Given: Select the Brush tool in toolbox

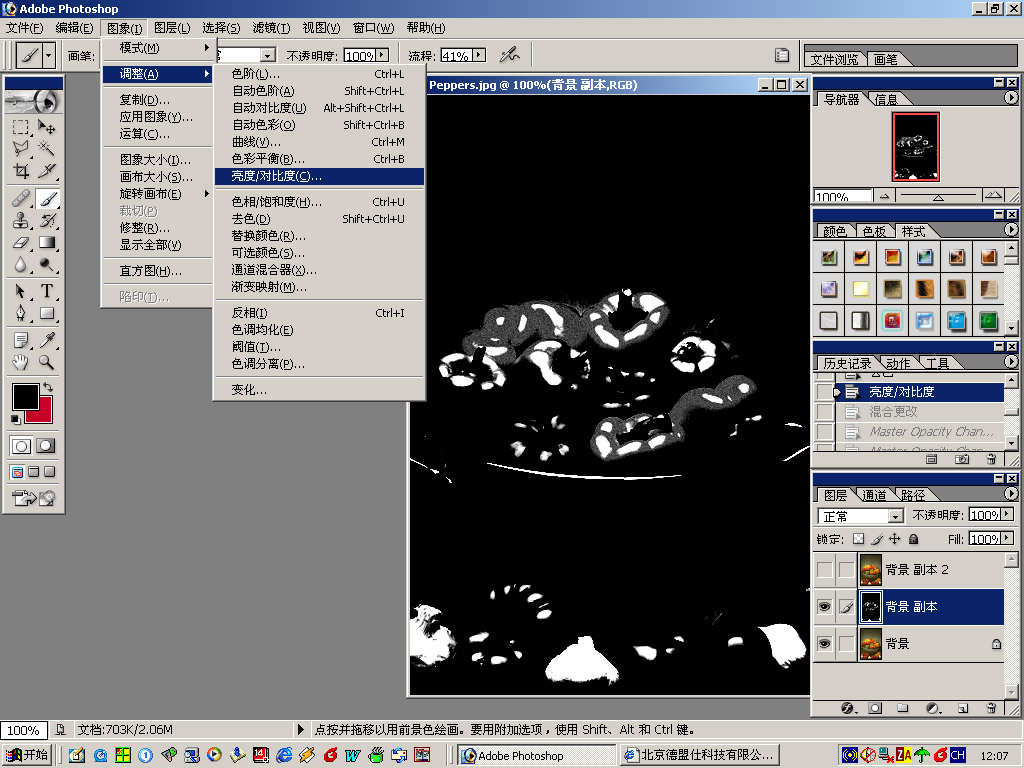Looking at the screenshot, I should coord(46,198).
